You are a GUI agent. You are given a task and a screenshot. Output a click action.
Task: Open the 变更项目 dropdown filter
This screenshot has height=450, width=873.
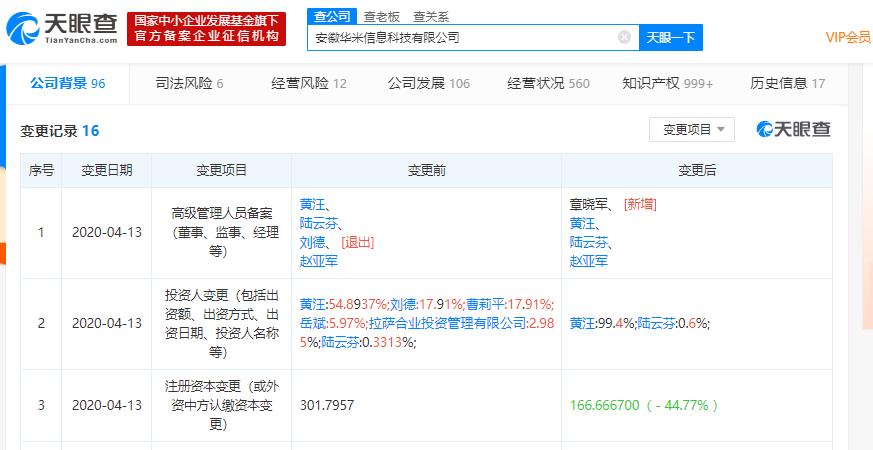pyautogui.click(x=692, y=129)
